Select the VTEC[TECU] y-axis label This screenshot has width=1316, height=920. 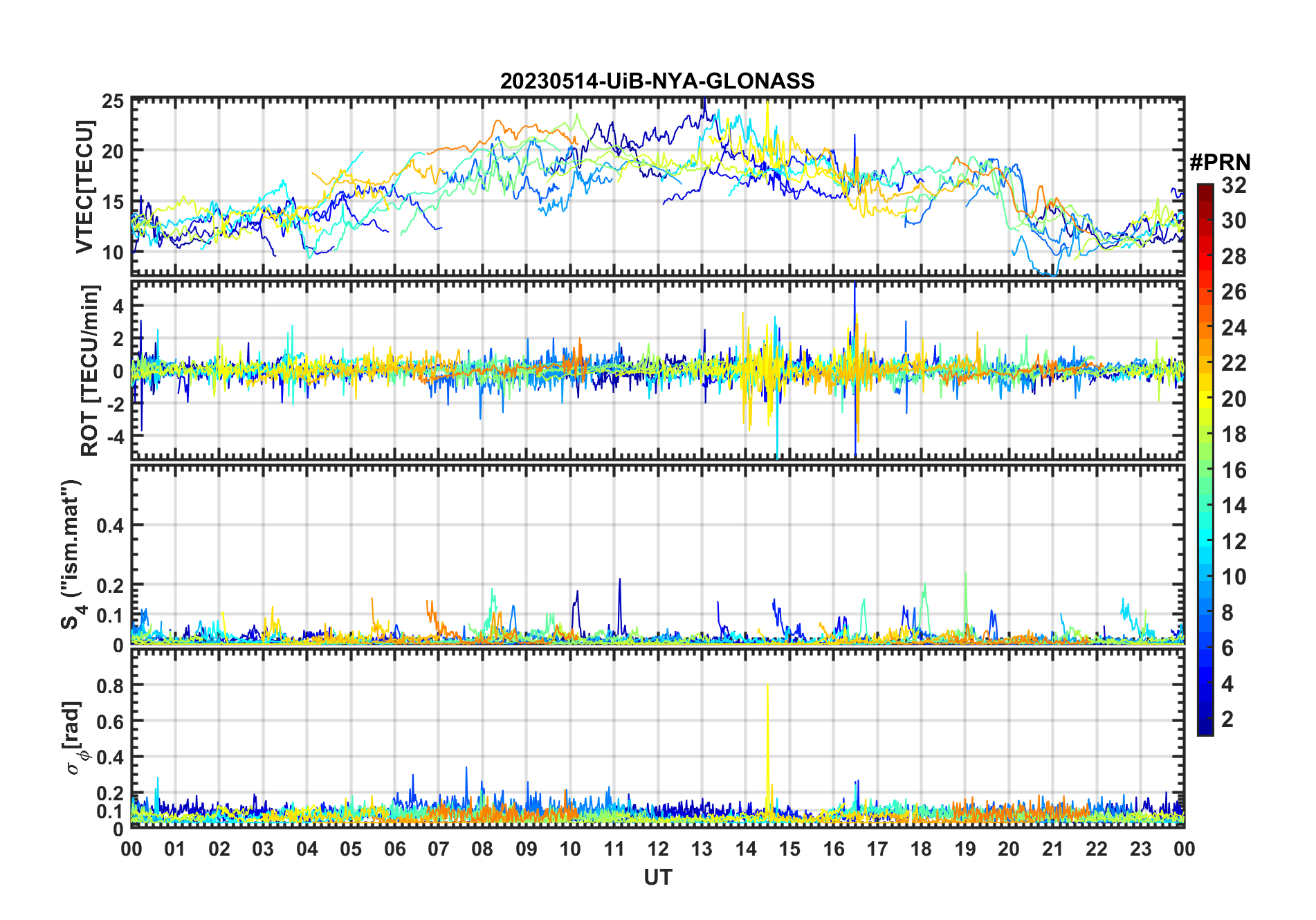(x=84, y=187)
